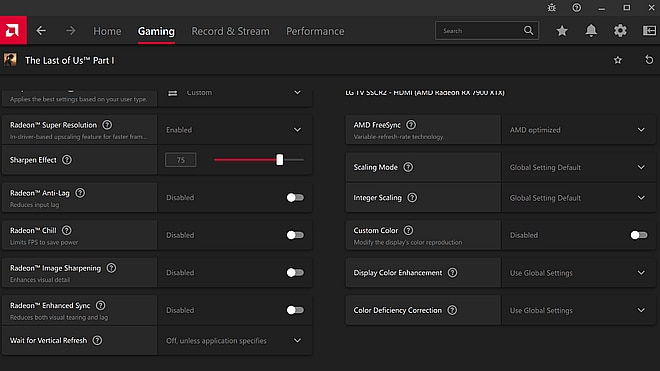Enable Radeon Image Sharpening toggle

(x=295, y=272)
